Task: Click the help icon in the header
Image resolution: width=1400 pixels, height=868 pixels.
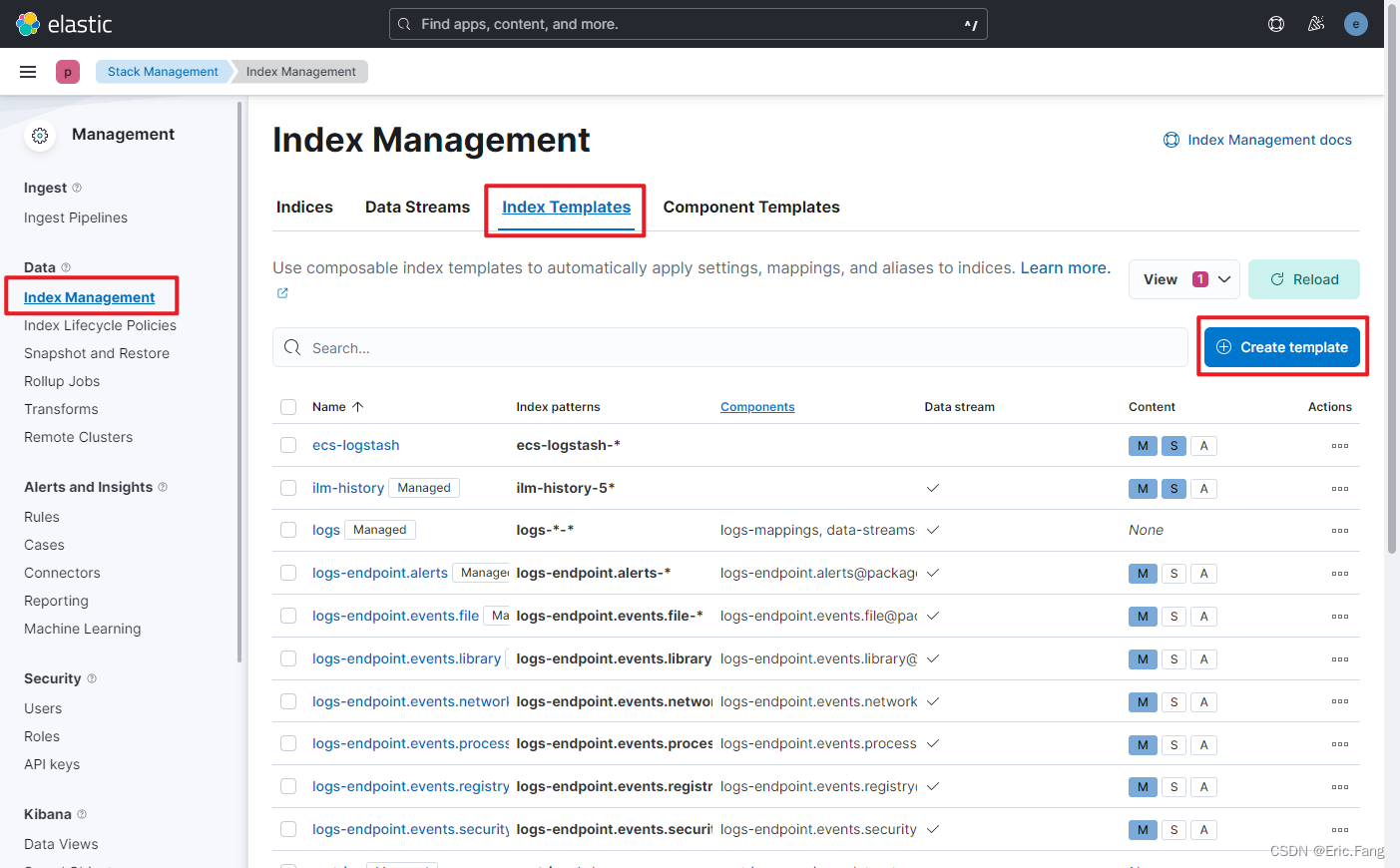Action: (1276, 23)
